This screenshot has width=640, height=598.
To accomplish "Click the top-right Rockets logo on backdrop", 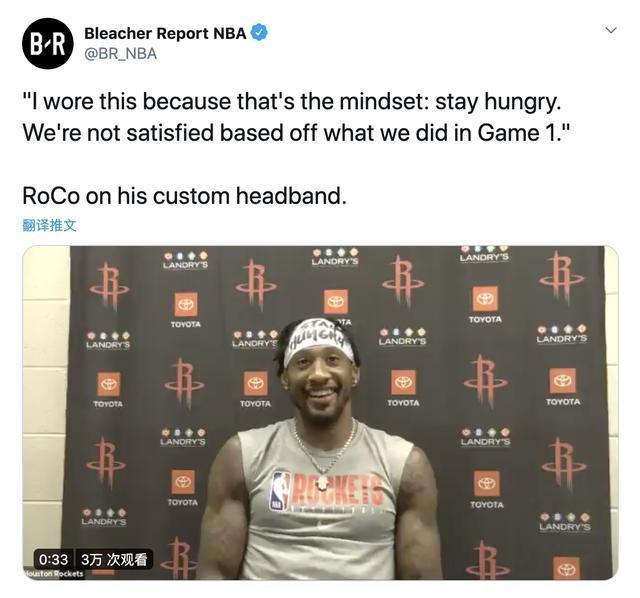I will point(561,278).
